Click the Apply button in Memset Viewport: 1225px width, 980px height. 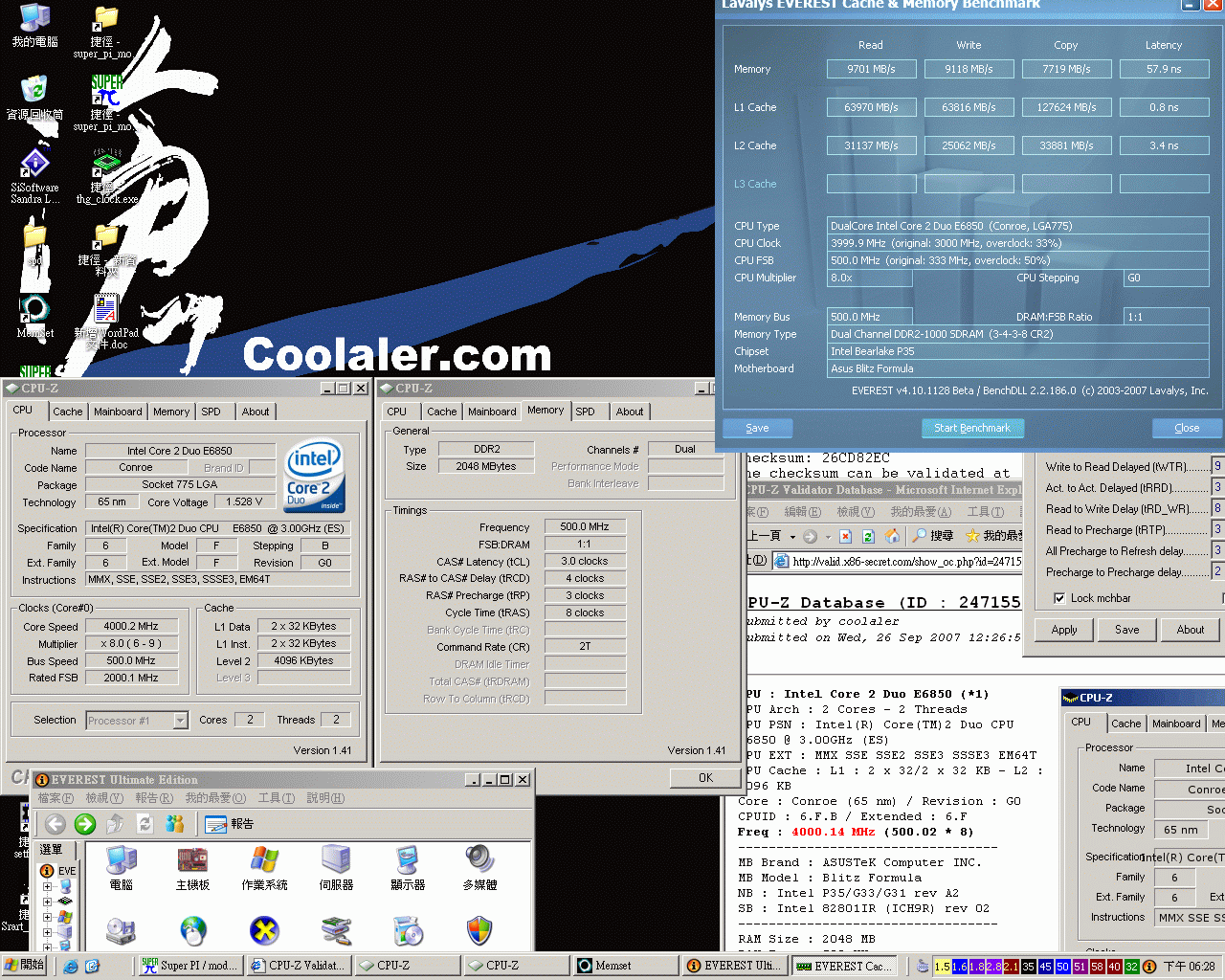tap(1064, 630)
